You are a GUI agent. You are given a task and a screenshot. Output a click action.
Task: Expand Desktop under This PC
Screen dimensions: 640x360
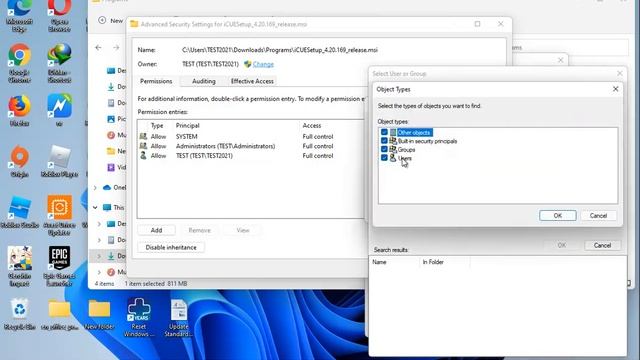tap(99, 224)
